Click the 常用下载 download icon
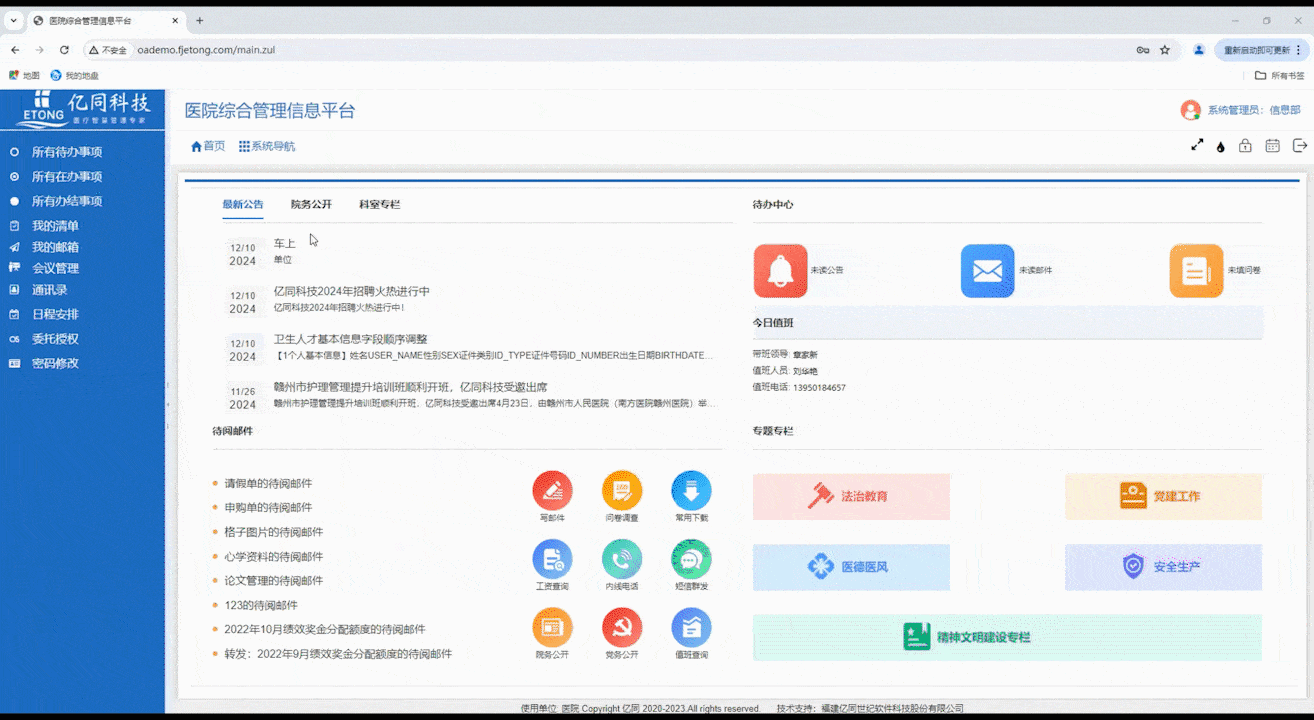1314x720 pixels. click(x=691, y=491)
